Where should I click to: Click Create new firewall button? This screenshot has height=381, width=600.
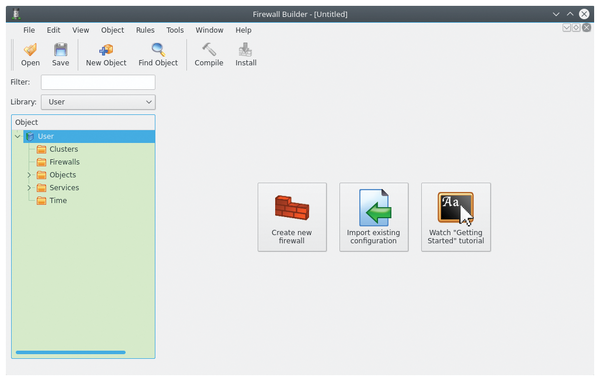(x=292, y=217)
